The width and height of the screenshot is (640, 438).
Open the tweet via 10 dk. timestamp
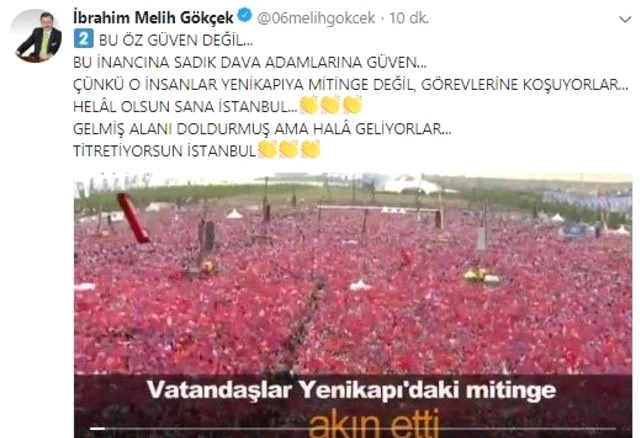click(x=409, y=18)
